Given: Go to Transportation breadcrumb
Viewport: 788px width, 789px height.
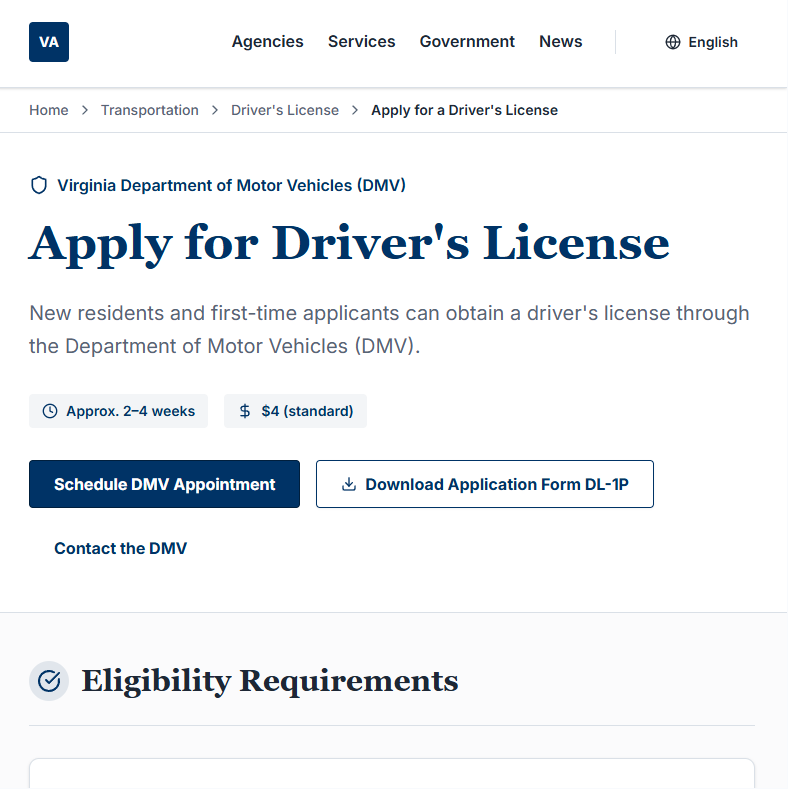Looking at the screenshot, I should tap(149, 110).
